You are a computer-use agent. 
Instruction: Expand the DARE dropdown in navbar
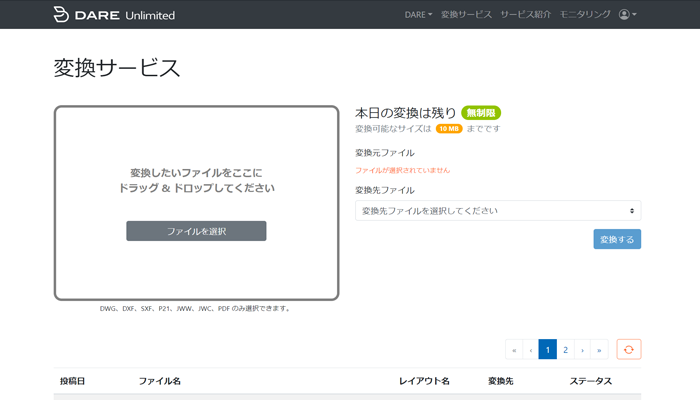click(418, 15)
